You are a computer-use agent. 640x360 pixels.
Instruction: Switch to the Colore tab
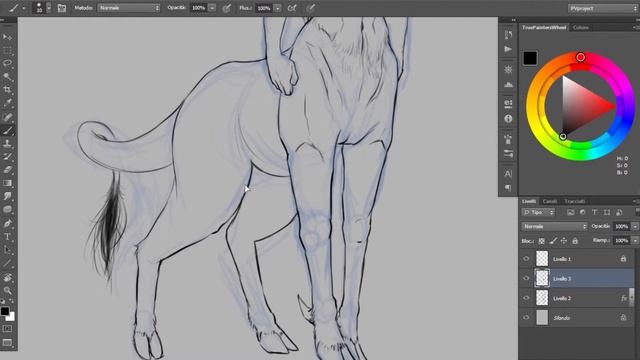(580, 27)
